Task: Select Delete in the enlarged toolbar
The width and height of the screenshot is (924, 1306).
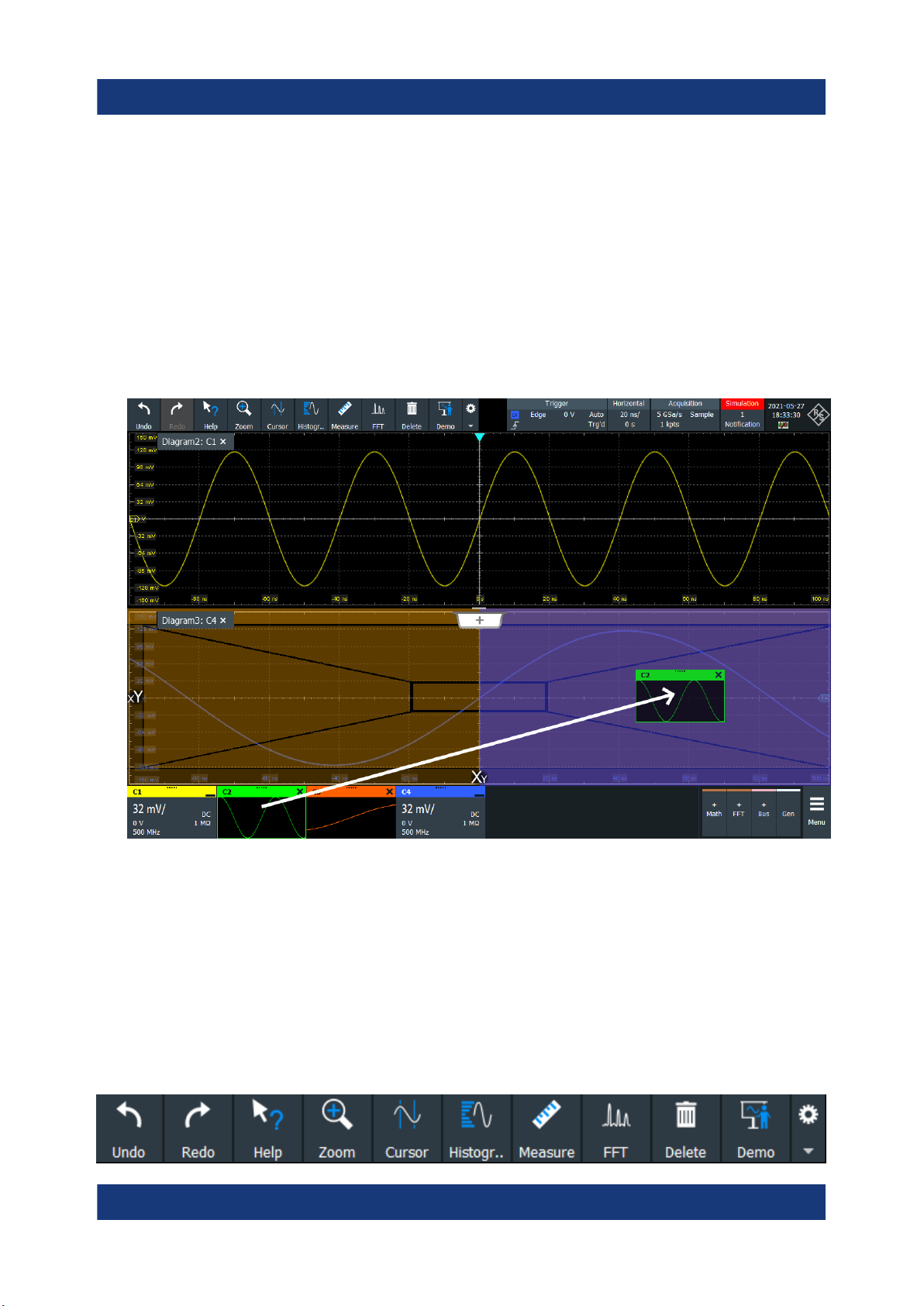Action: point(686,1129)
